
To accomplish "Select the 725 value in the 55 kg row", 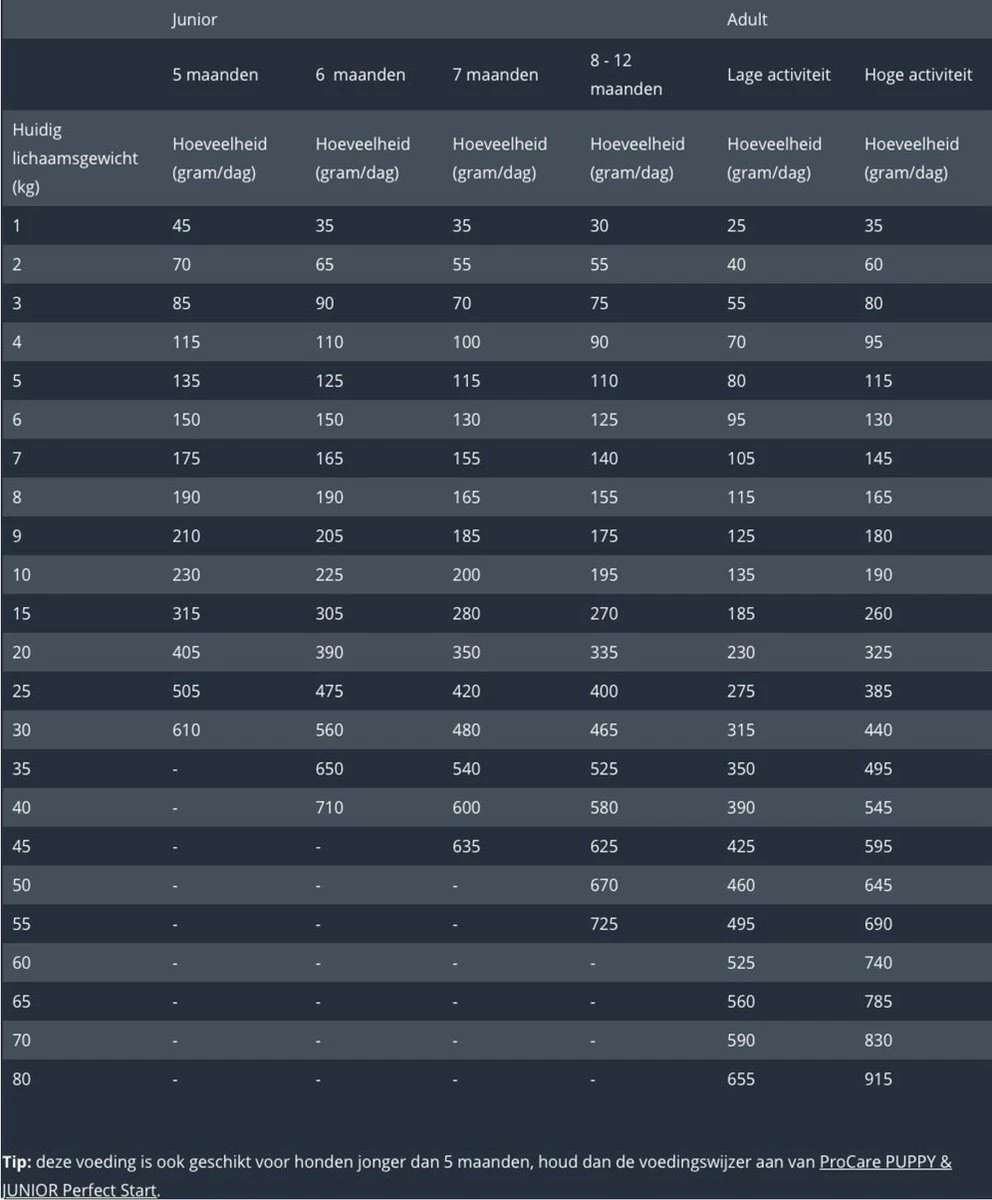I will coord(604,924).
